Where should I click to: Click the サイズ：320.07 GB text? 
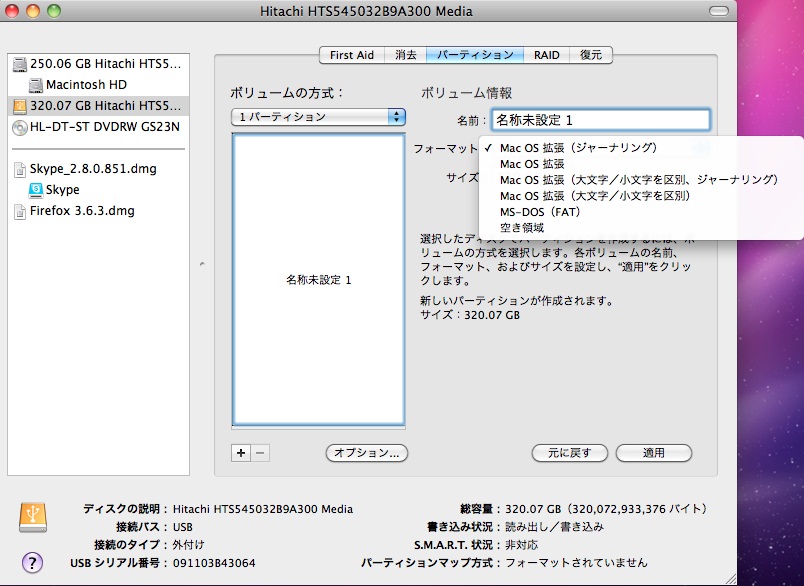point(470,315)
